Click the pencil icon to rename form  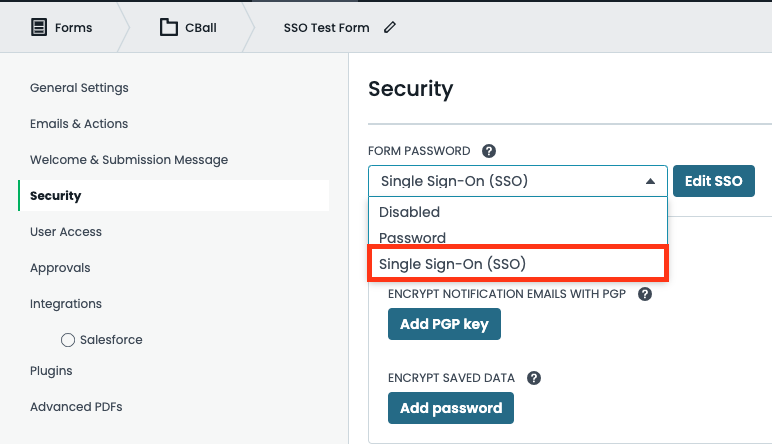pyautogui.click(x=390, y=28)
